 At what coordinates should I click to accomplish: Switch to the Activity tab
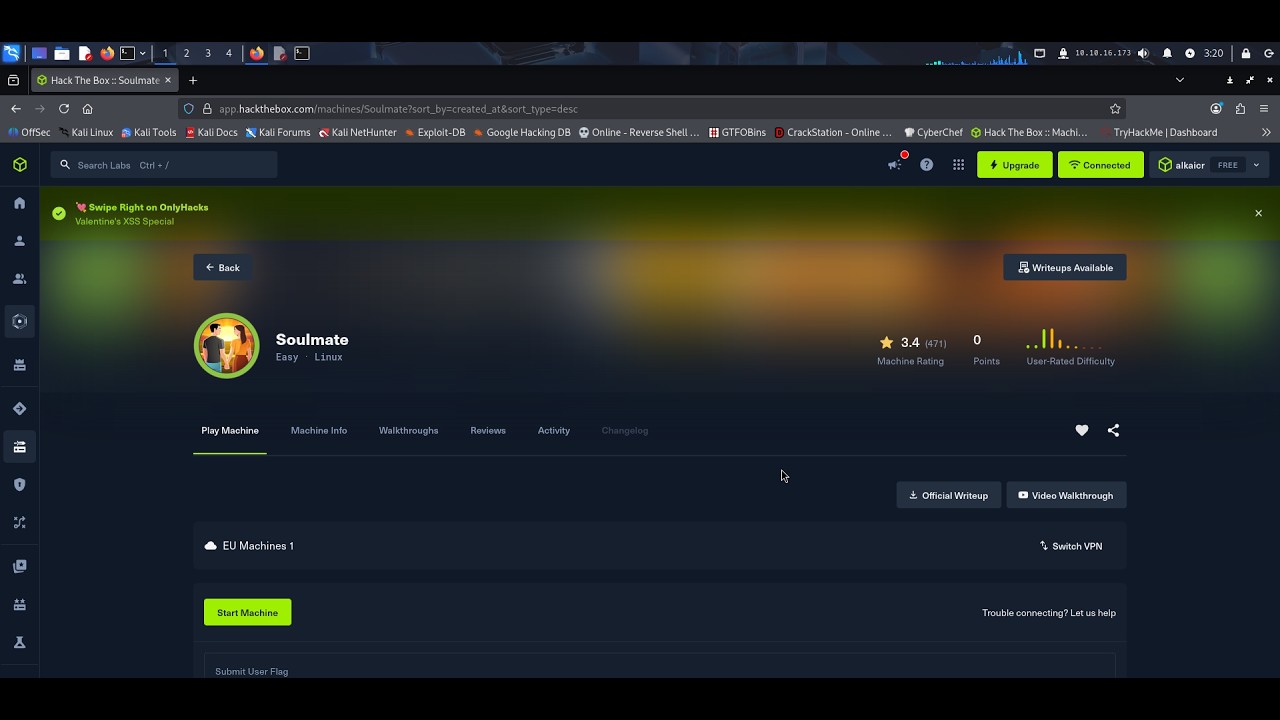tap(554, 430)
